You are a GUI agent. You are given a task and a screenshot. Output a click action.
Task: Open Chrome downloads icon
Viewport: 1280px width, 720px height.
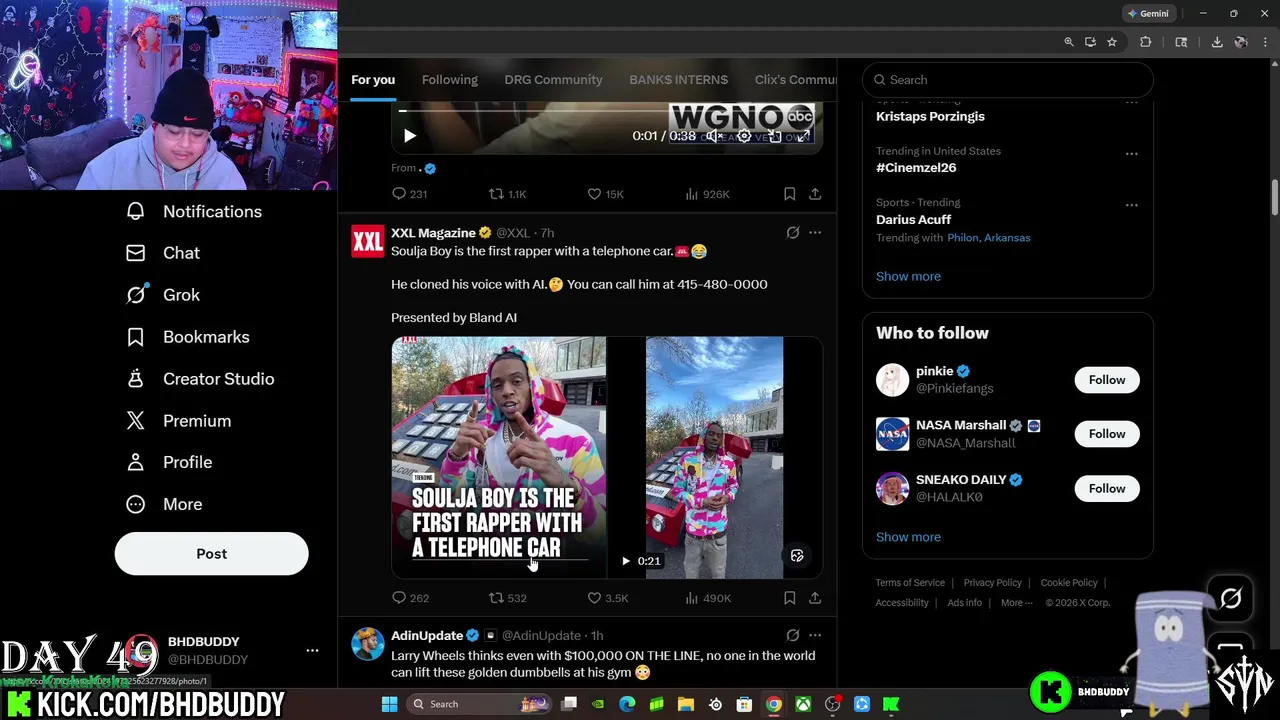point(1216,42)
